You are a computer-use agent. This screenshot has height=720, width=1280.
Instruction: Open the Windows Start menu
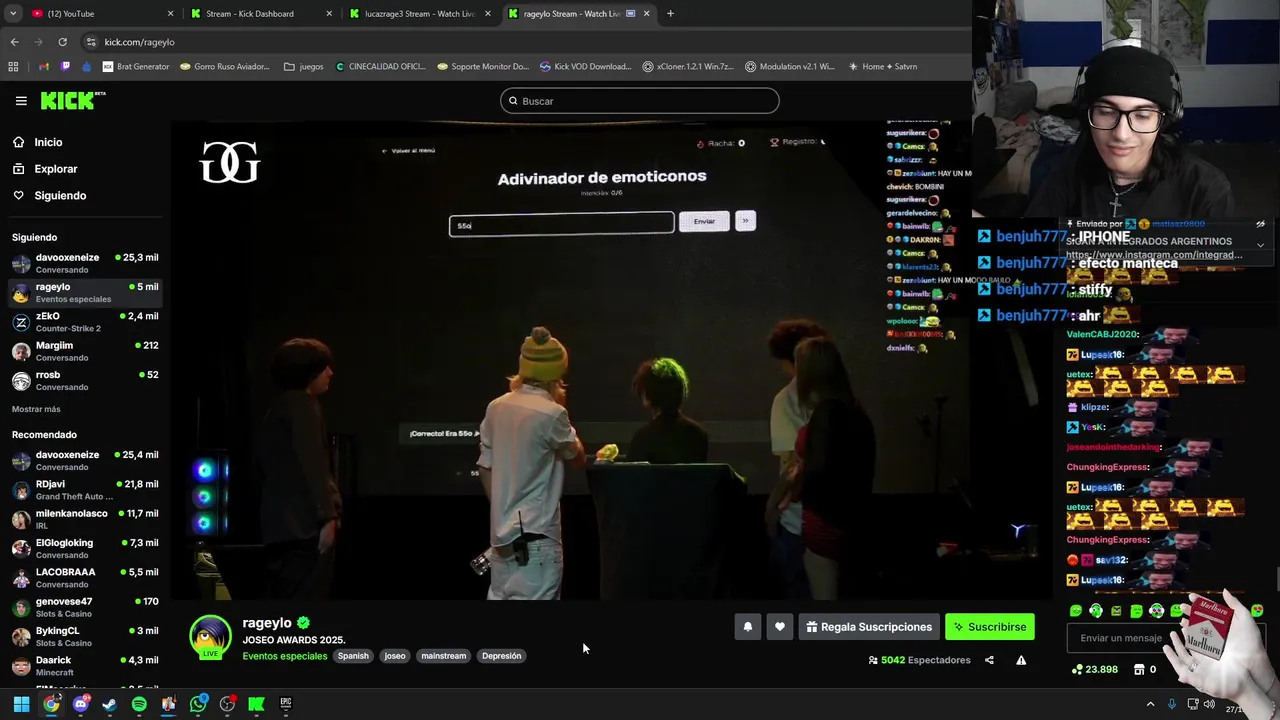(21, 704)
